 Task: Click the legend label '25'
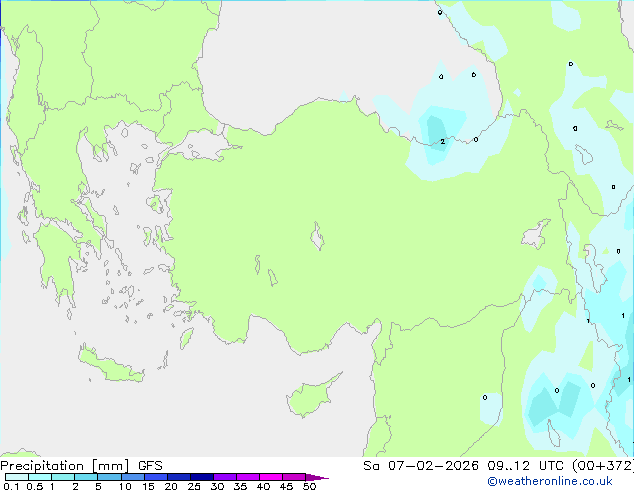pyautogui.click(x=194, y=486)
